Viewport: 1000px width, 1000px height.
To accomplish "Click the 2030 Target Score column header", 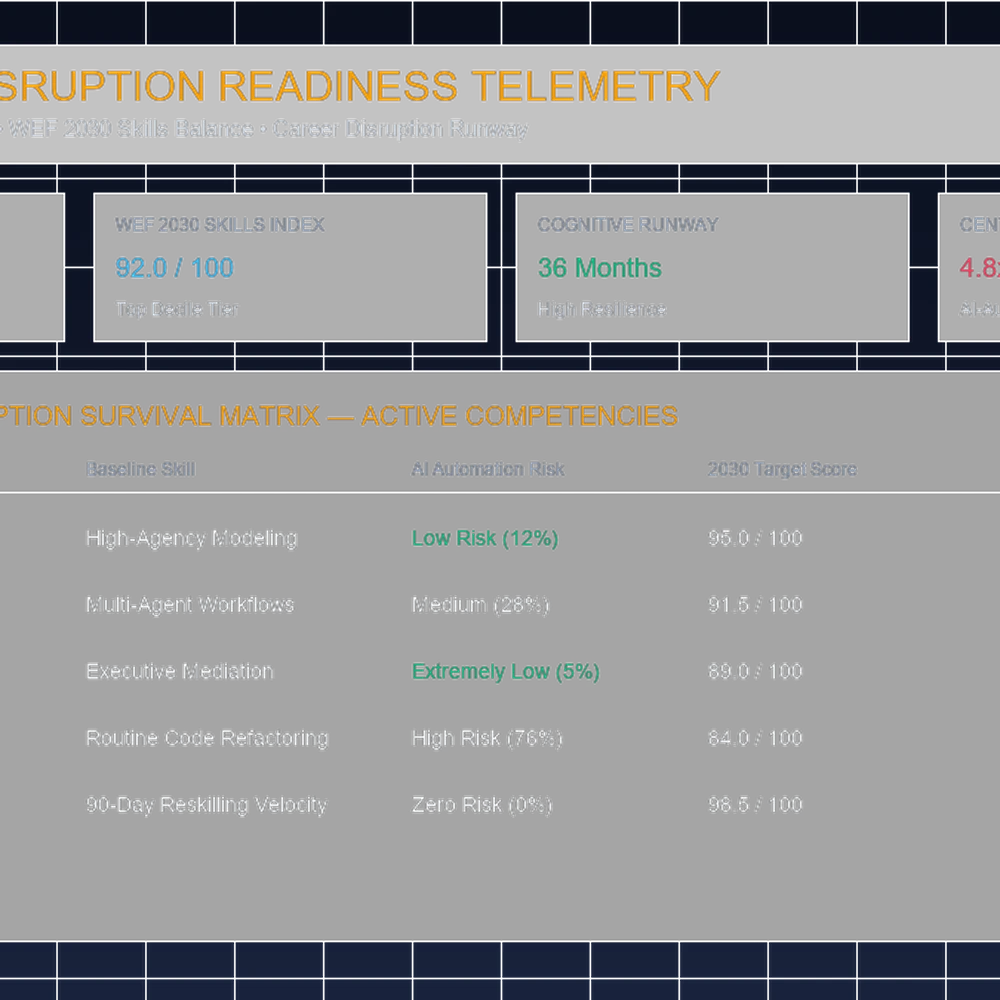I will pos(782,469).
